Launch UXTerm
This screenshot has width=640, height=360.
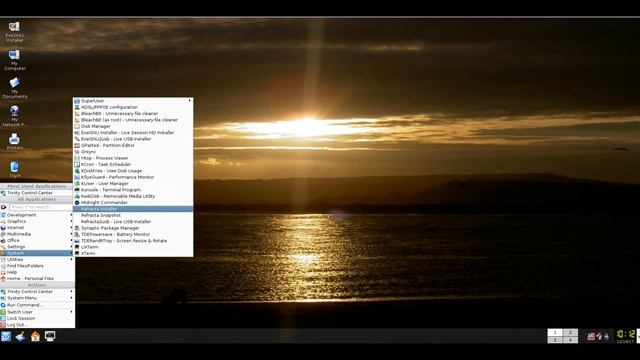133,247
